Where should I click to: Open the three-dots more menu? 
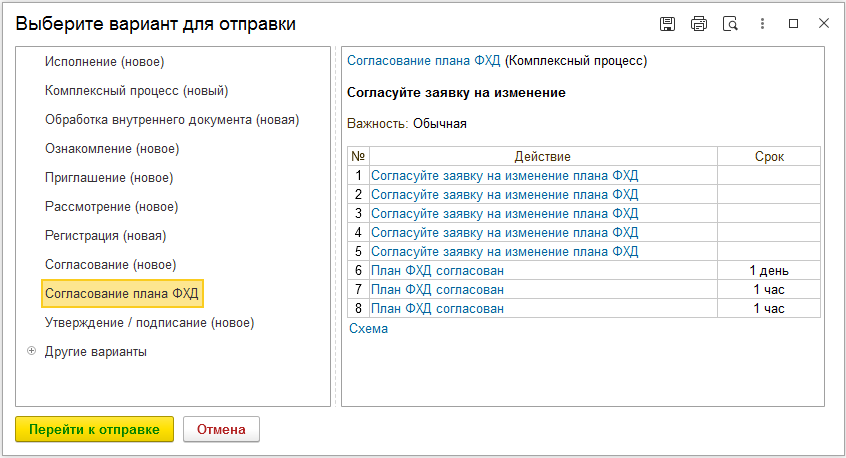click(762, 24)
